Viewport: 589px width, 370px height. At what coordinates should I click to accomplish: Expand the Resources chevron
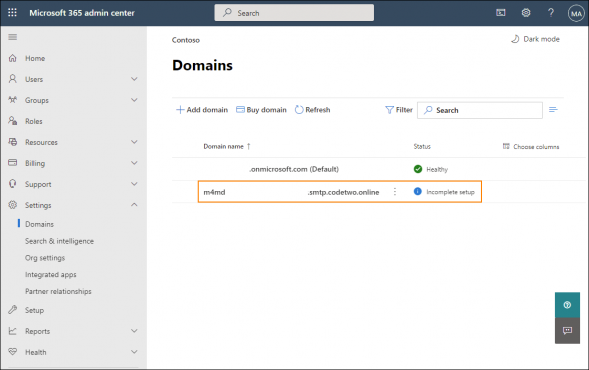coord(134,142)
